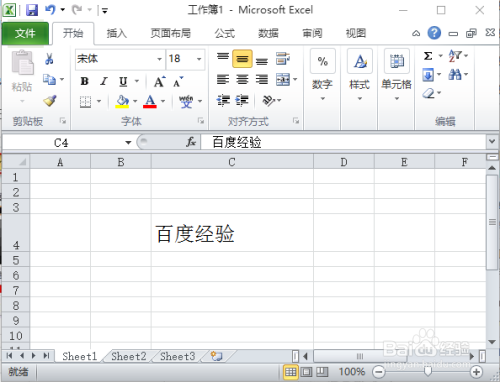Open the Sheet2 worksheet tab

(129, 356)
